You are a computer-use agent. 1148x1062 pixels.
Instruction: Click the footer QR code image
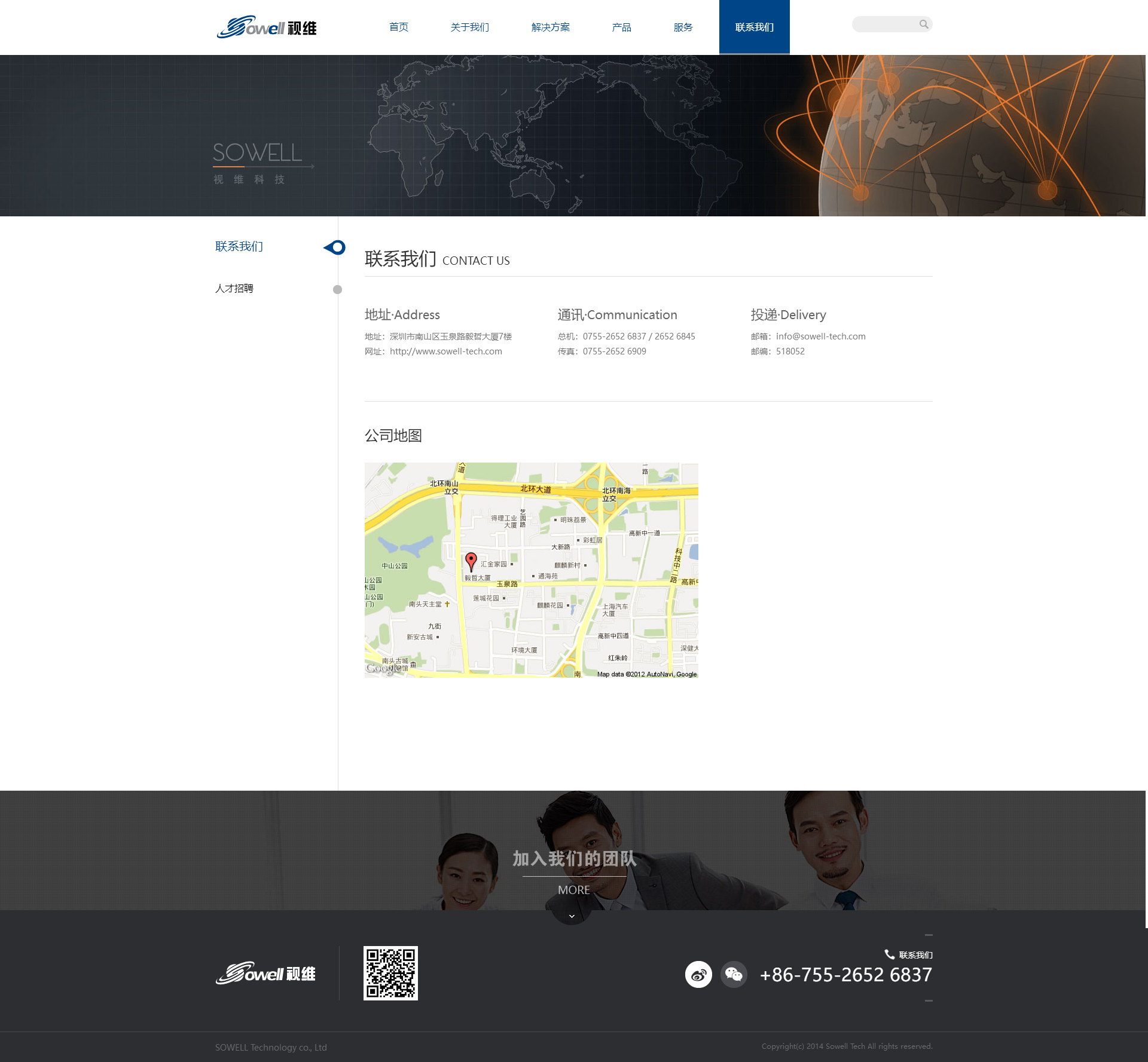[x=390, y=973]
